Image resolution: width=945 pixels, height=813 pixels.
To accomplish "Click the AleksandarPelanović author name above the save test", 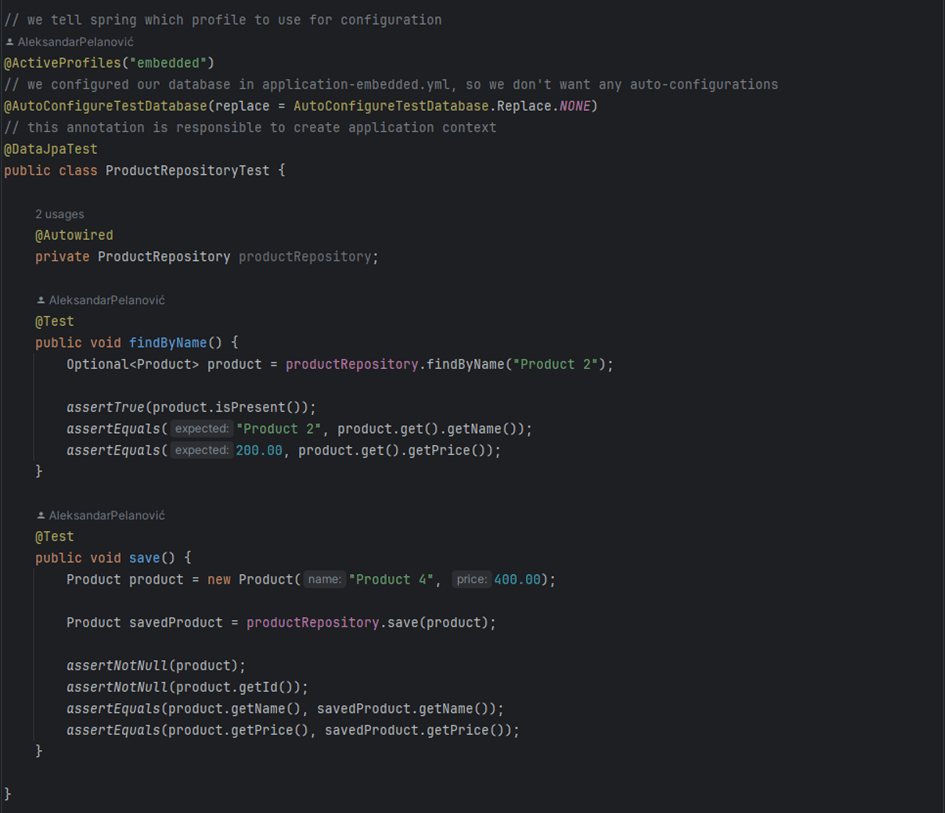I will click(x=106, y=515).
